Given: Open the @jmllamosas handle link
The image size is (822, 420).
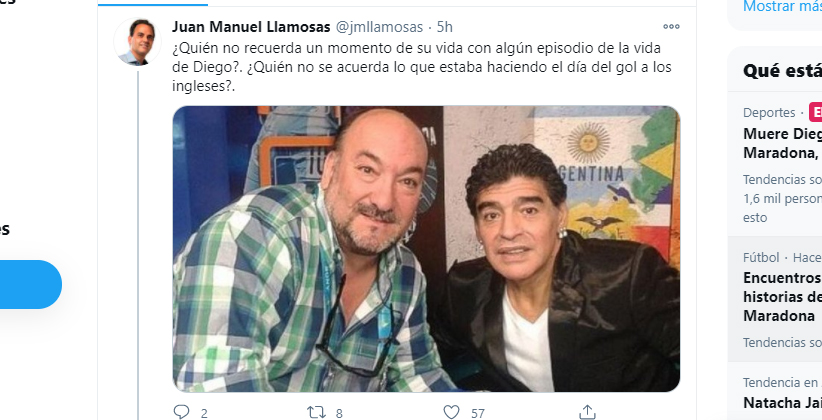Looking at the screenshot, I should pos(378,27).
